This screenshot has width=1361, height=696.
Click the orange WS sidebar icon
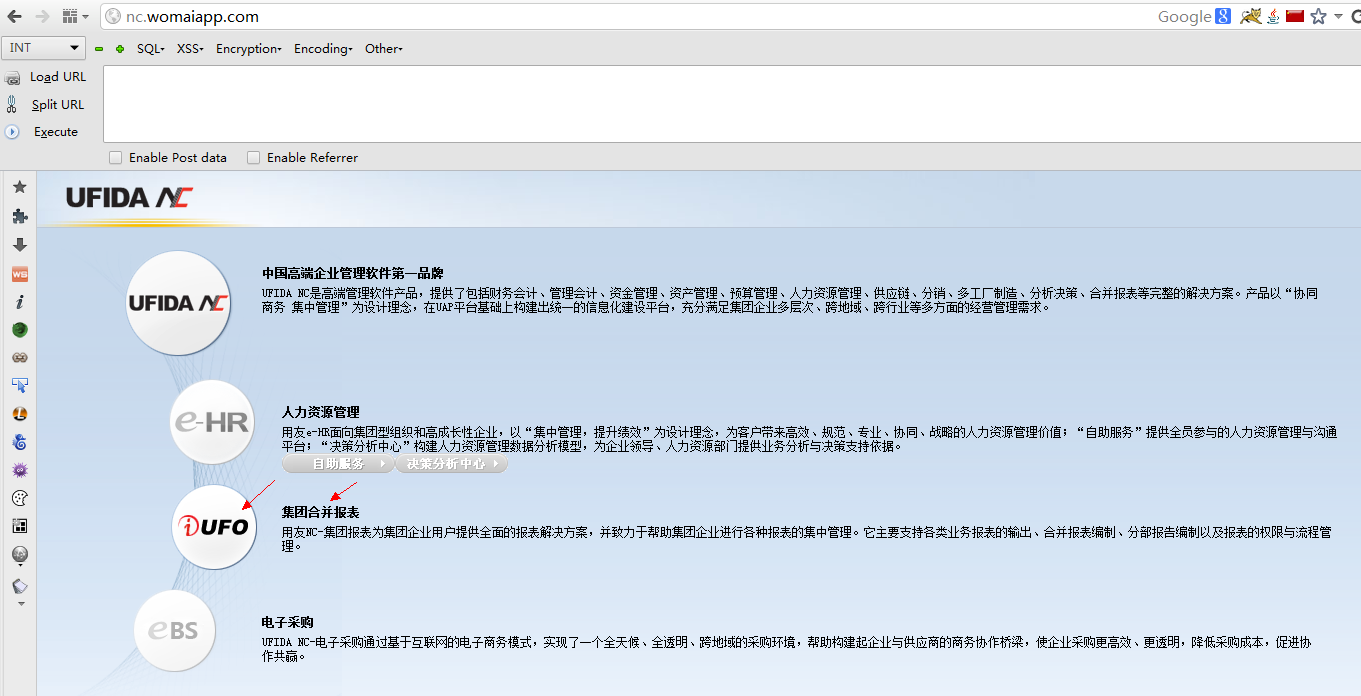(x=19, y=273)
